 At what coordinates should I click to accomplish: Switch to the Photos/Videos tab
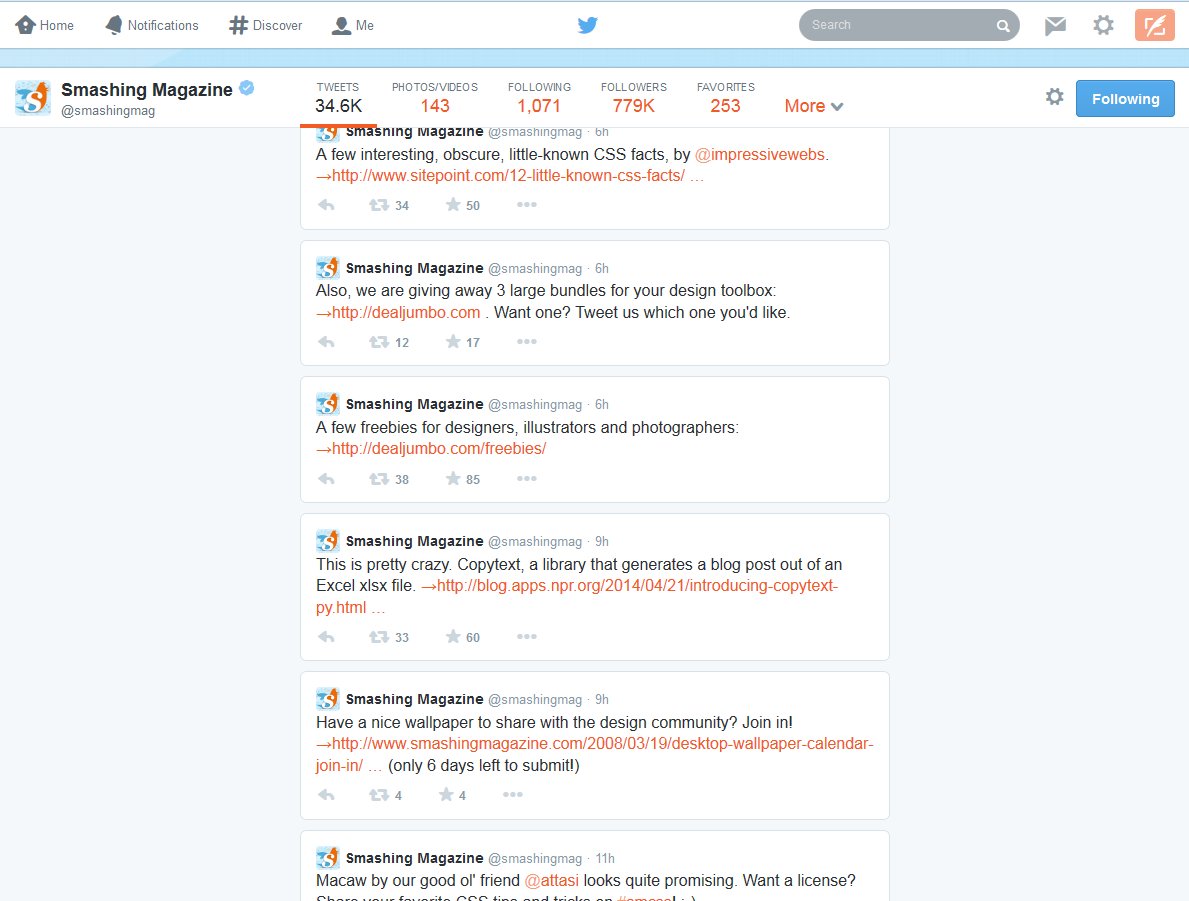[435, 97]
